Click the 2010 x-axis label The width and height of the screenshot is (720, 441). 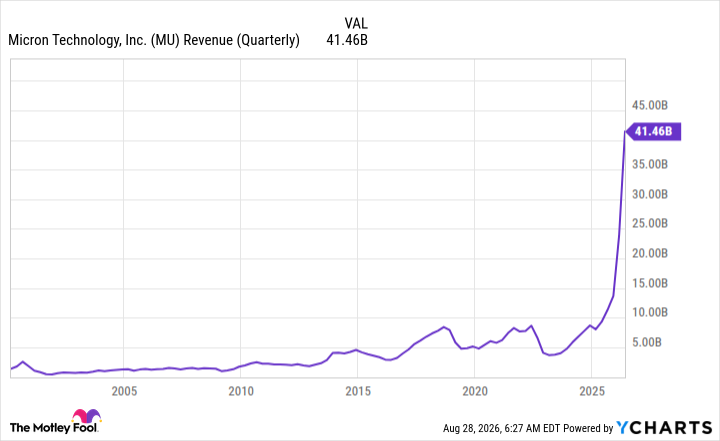click(241, 391)
